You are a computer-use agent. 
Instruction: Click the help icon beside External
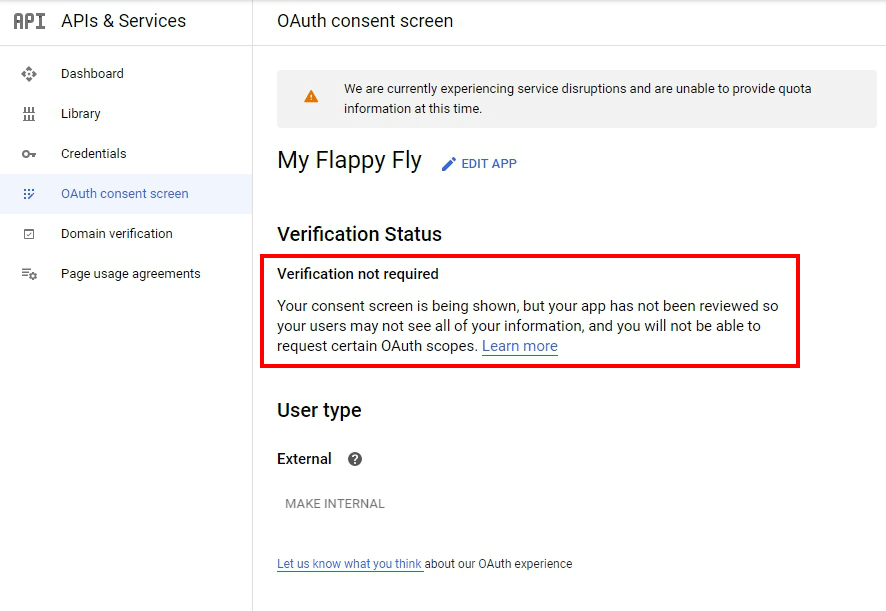tap(355, 459)
